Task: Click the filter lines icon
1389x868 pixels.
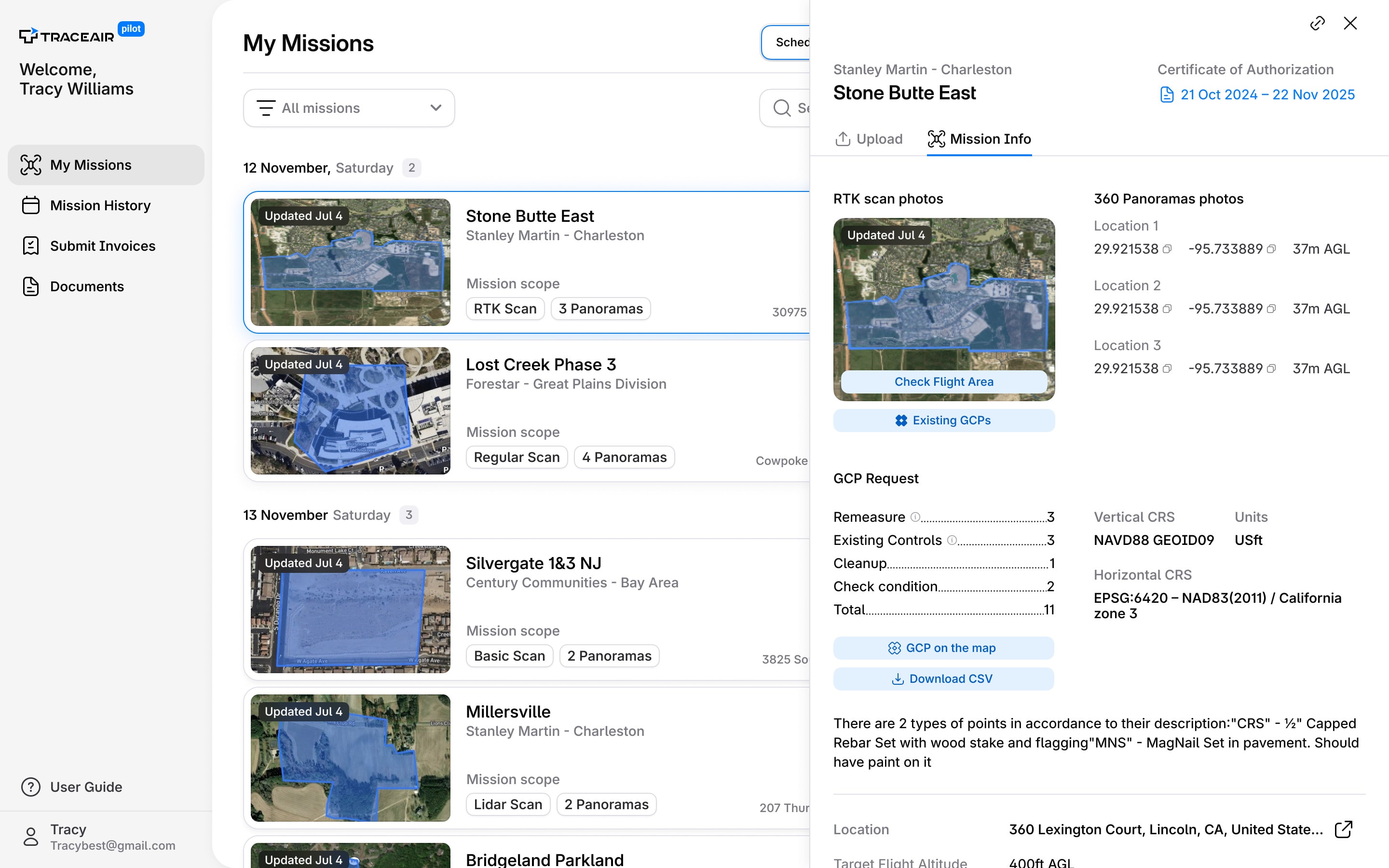Action: click(x=266, y=108)
